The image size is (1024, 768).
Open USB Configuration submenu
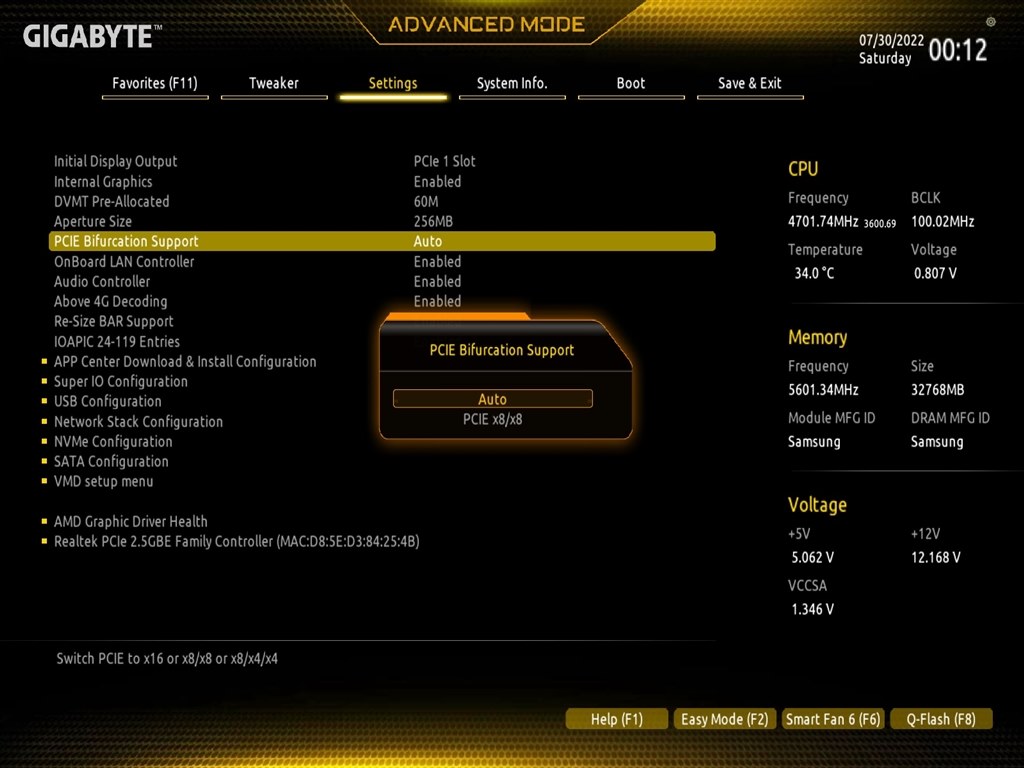tap(108, 401)
